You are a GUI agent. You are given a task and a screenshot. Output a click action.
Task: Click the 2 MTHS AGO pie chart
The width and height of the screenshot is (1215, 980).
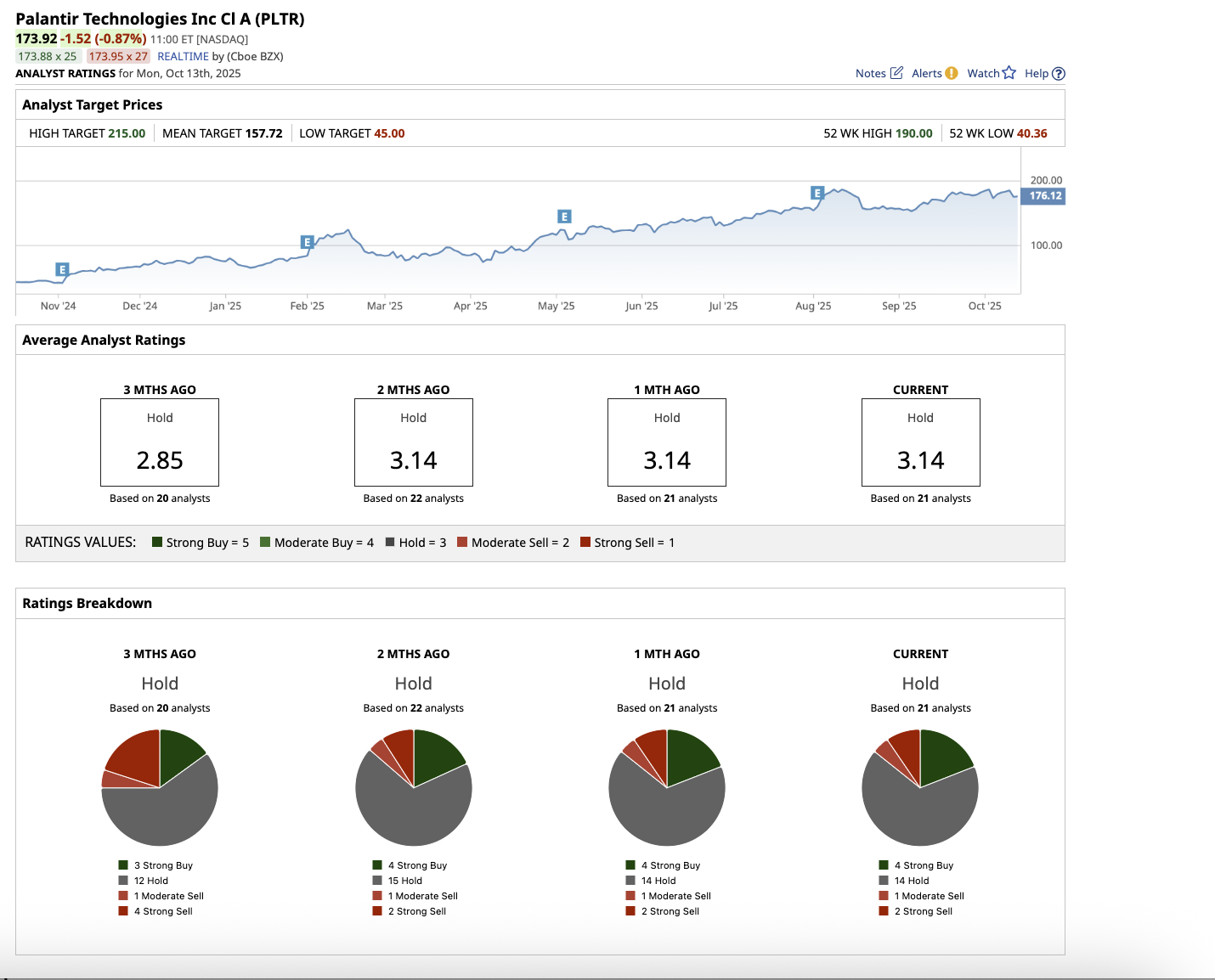(414, 788)
